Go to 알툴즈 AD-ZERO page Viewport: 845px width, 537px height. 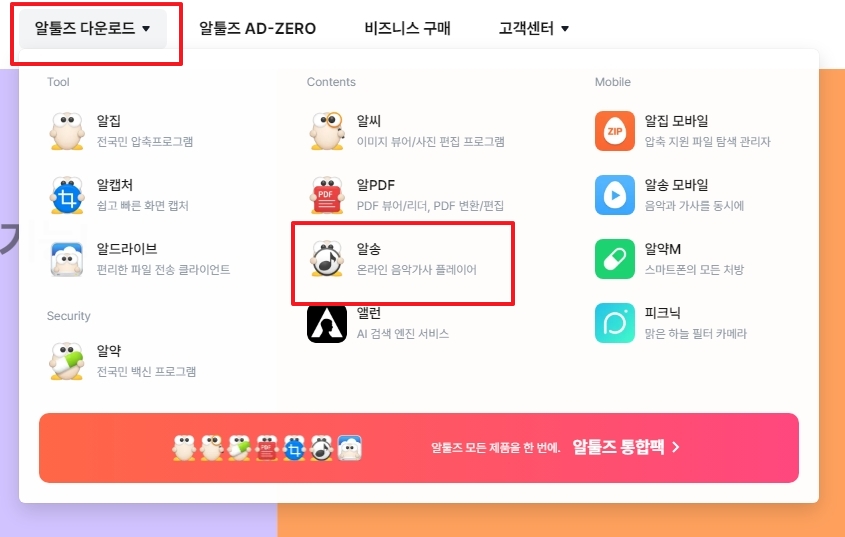coord(258,28)
